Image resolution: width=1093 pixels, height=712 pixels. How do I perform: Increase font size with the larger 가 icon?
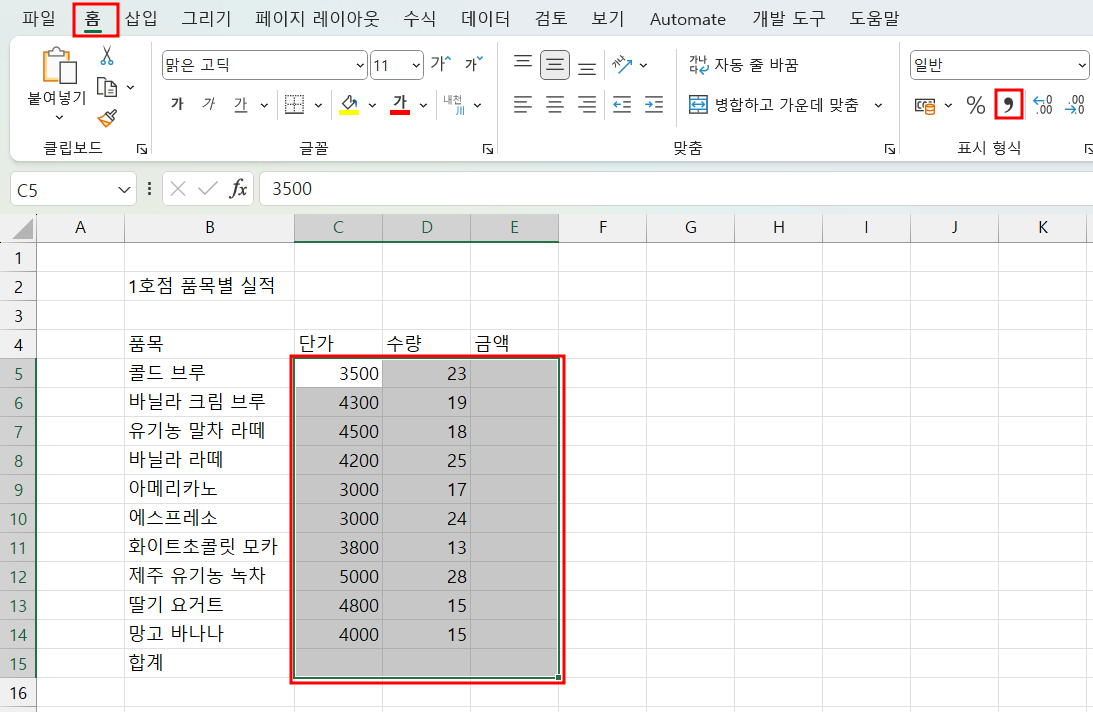point(441,64)
